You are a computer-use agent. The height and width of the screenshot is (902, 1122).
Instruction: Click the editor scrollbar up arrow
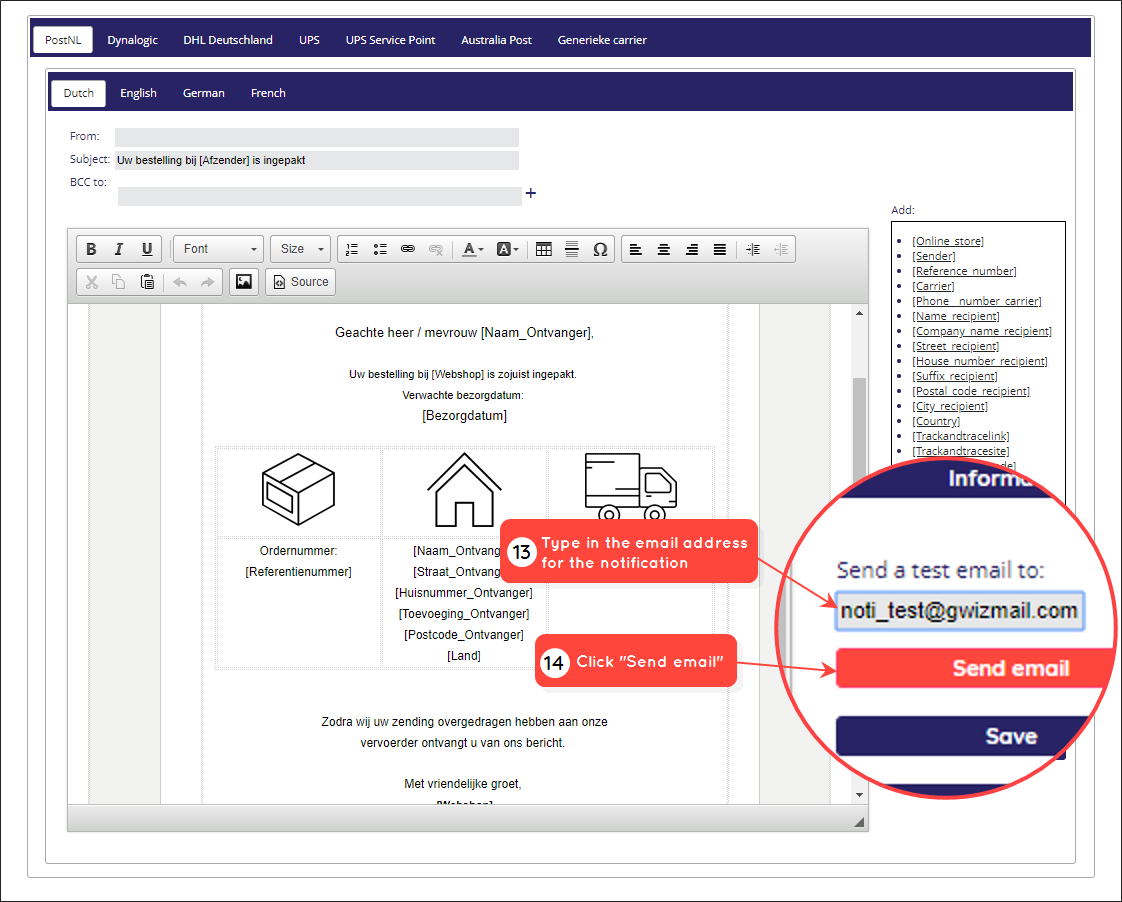pos(859,313)
